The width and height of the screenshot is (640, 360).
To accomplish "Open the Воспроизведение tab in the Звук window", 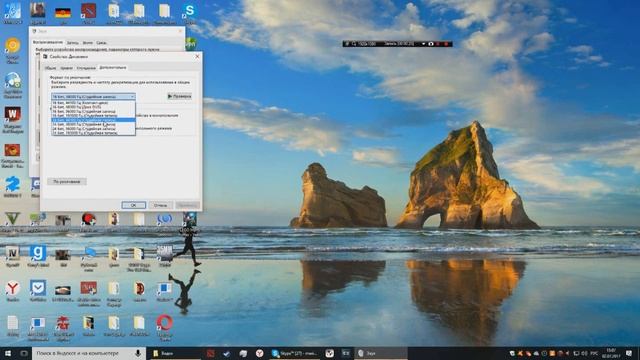I will (x=48, y=42).
